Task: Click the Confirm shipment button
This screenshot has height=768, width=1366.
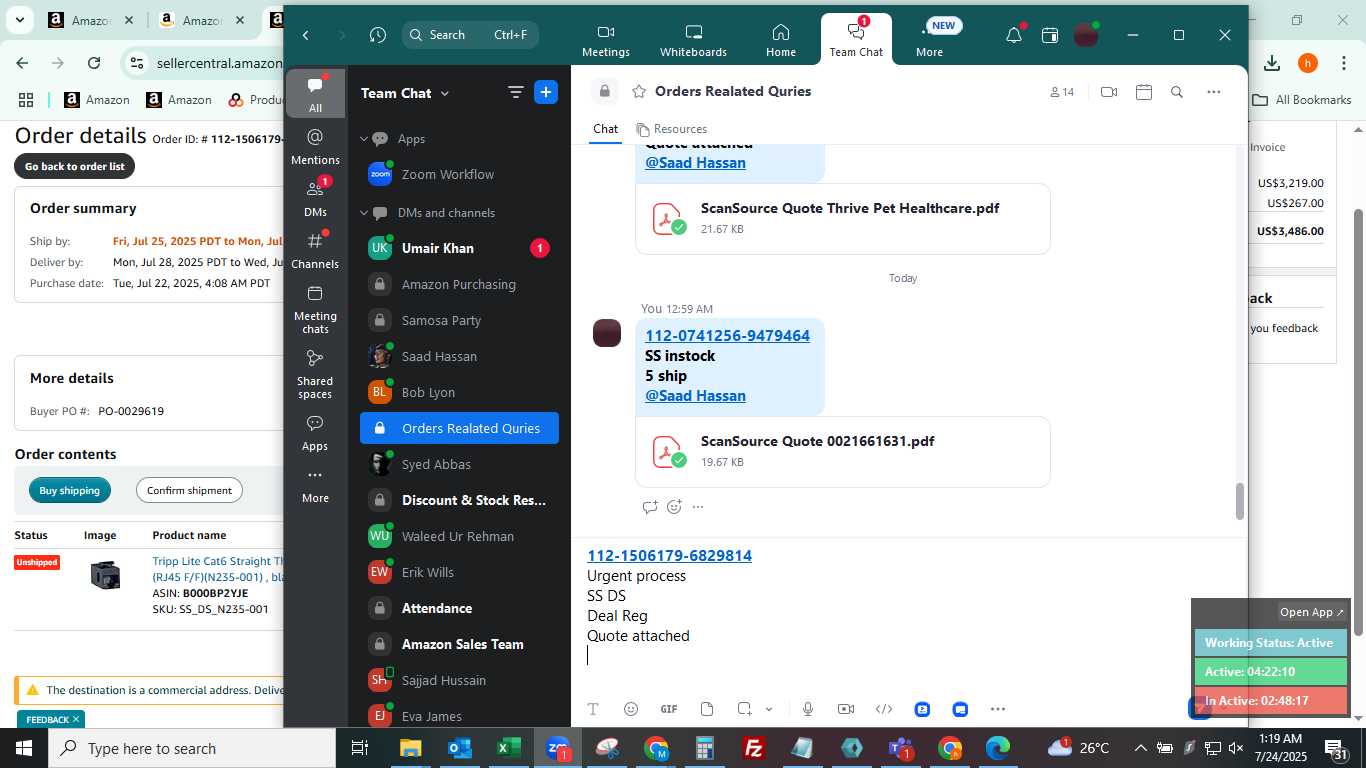Action: tap(189, 490)
